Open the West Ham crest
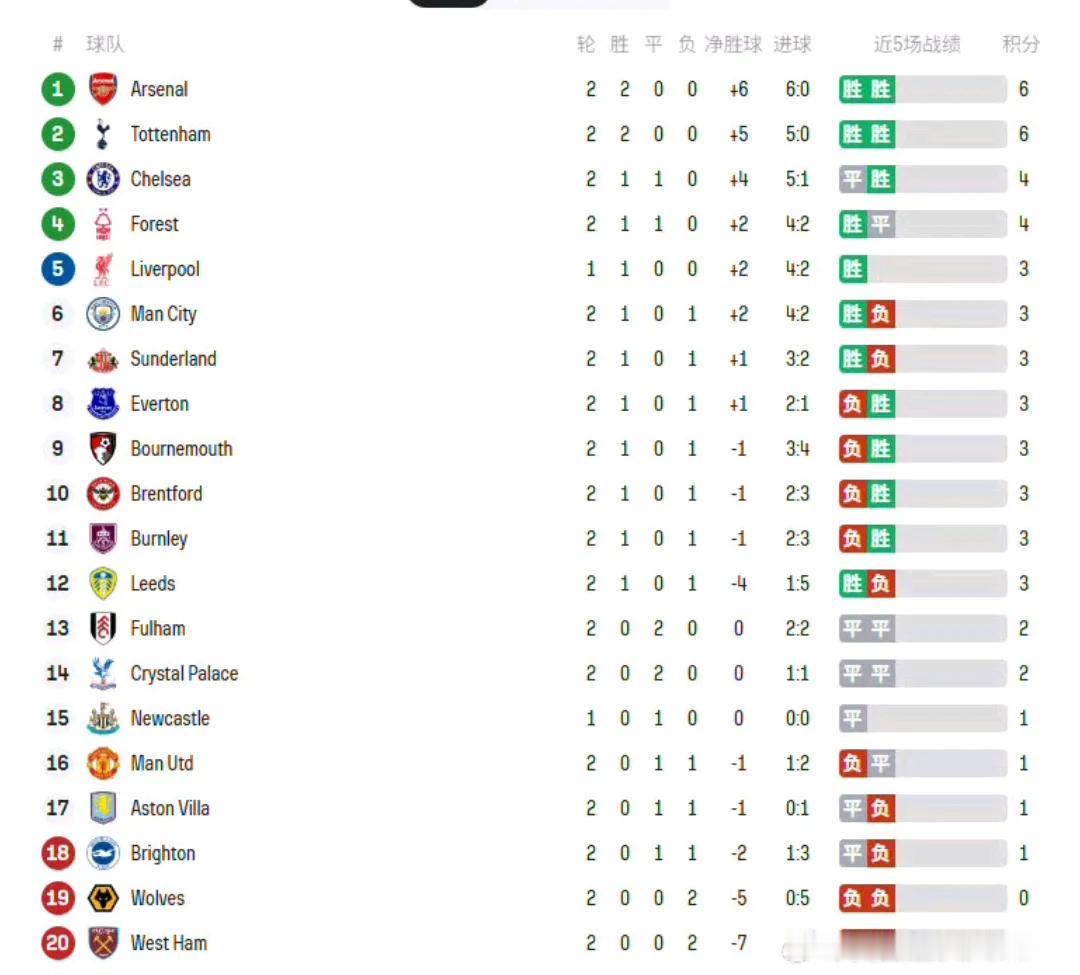Screen dimensions: 1080x975 [103, 943]
